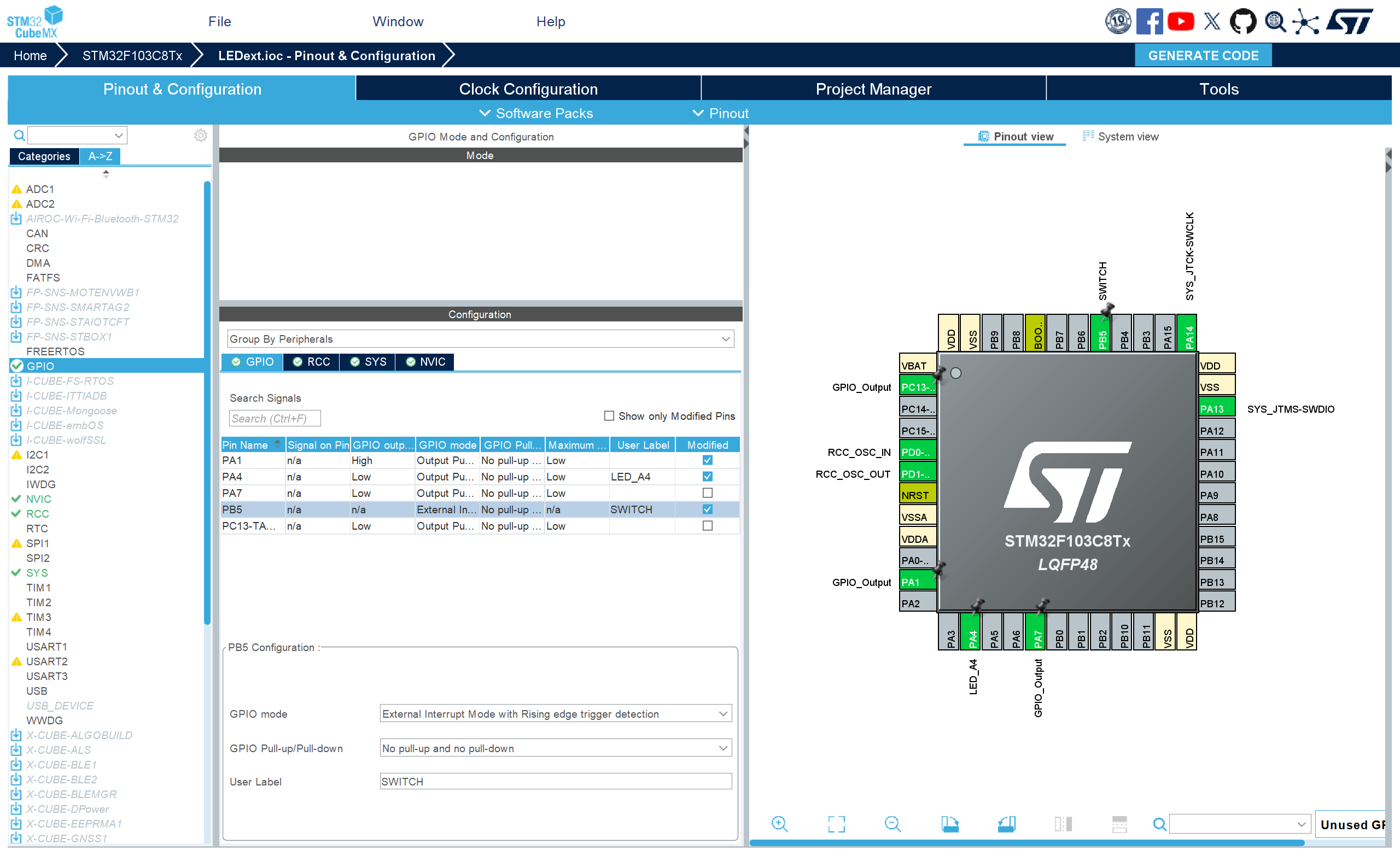The height and width of the screenshot is (856, 1400).
Task: Click the download icon beside X-CUBE-ALGOBUILD
Action: click(x=16, y=735)
